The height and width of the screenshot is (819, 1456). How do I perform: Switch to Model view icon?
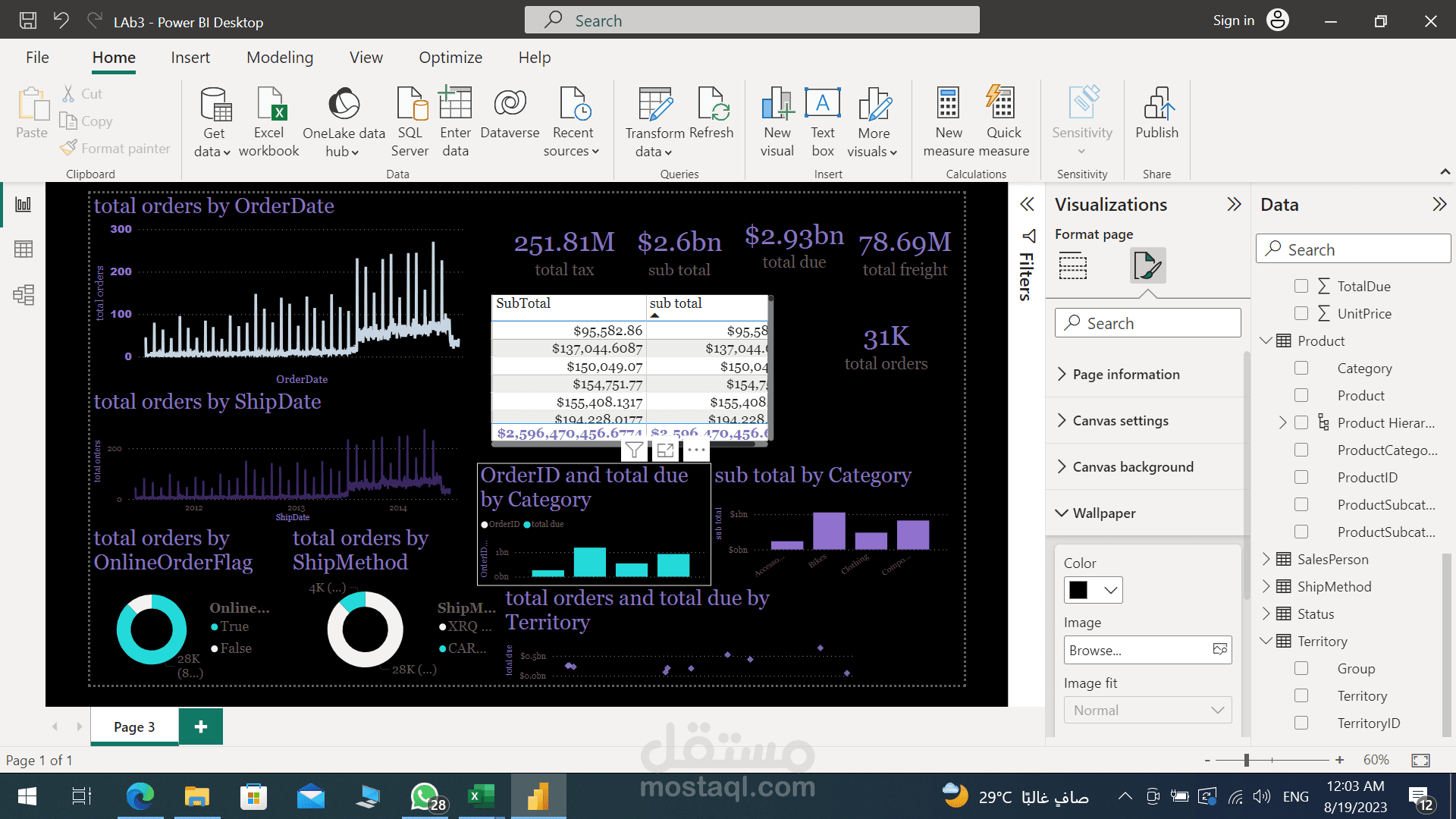click(x=24, y=294)
